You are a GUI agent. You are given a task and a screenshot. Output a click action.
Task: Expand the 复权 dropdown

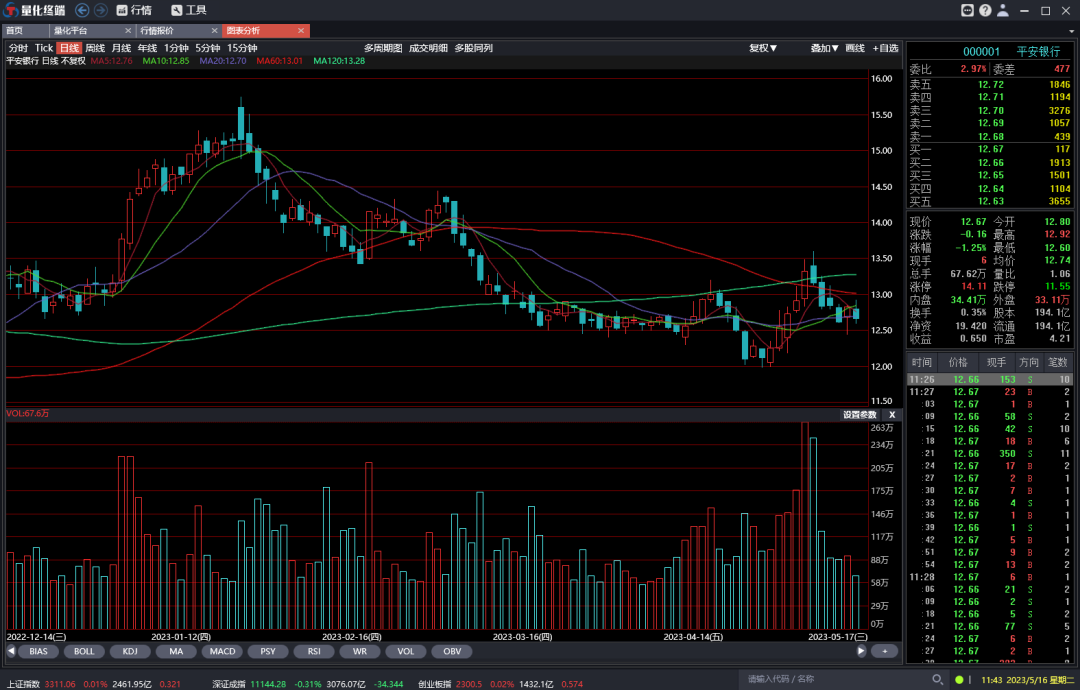[x=763, y=48]
